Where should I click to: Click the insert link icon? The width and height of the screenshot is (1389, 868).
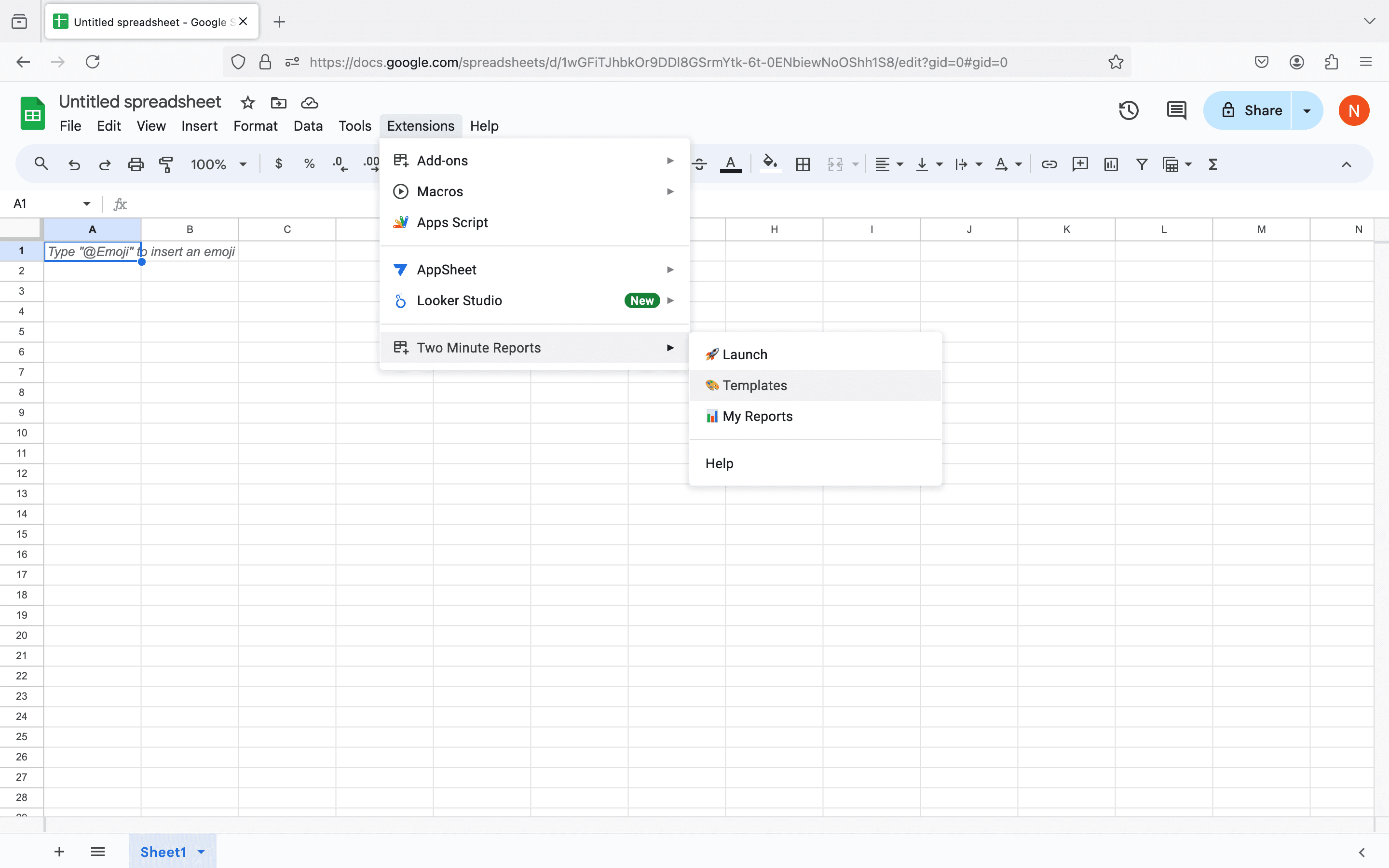pyautogui.click(x=1049, y=165)
